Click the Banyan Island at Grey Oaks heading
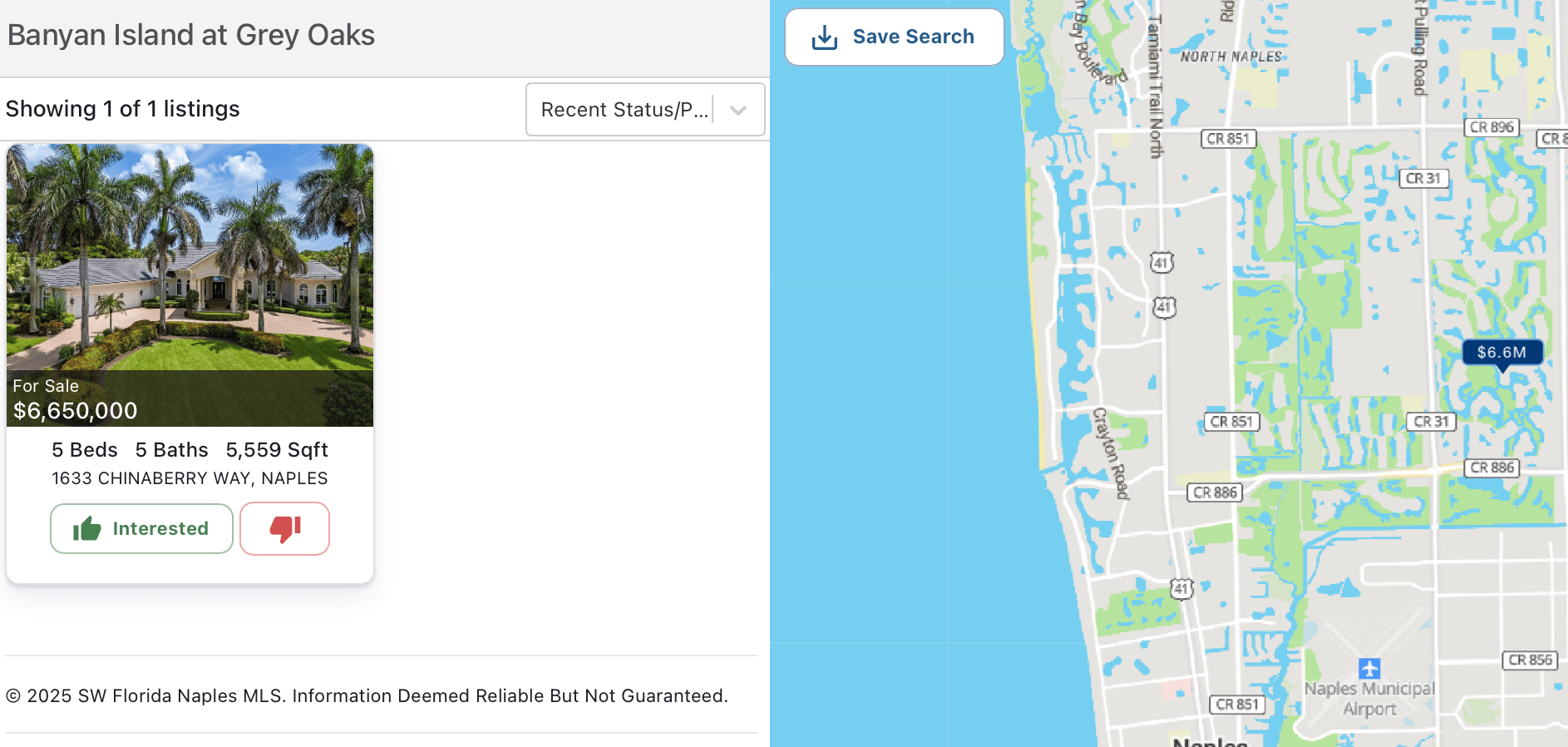 pos(191,35)
